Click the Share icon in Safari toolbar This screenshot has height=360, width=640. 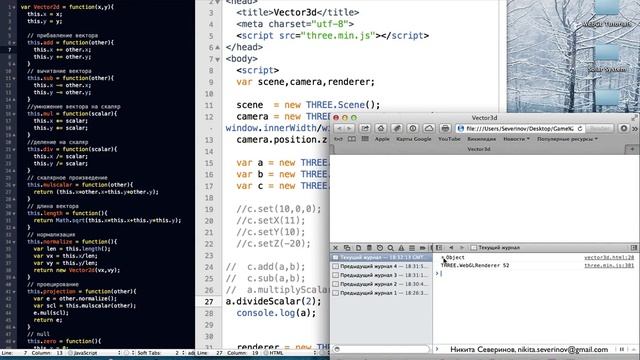pos(365,128)
